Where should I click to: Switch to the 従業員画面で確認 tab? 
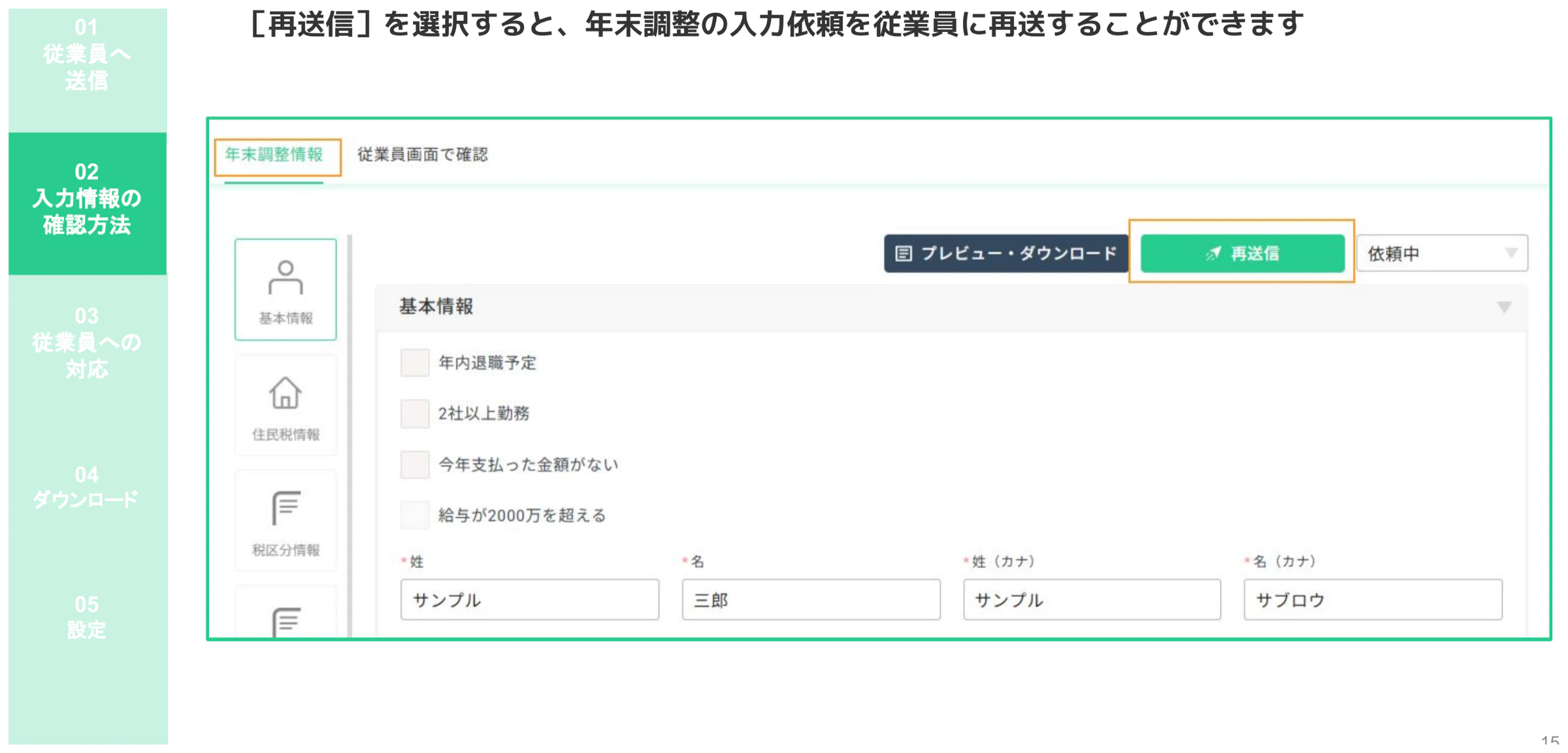[x=423, y=155]
